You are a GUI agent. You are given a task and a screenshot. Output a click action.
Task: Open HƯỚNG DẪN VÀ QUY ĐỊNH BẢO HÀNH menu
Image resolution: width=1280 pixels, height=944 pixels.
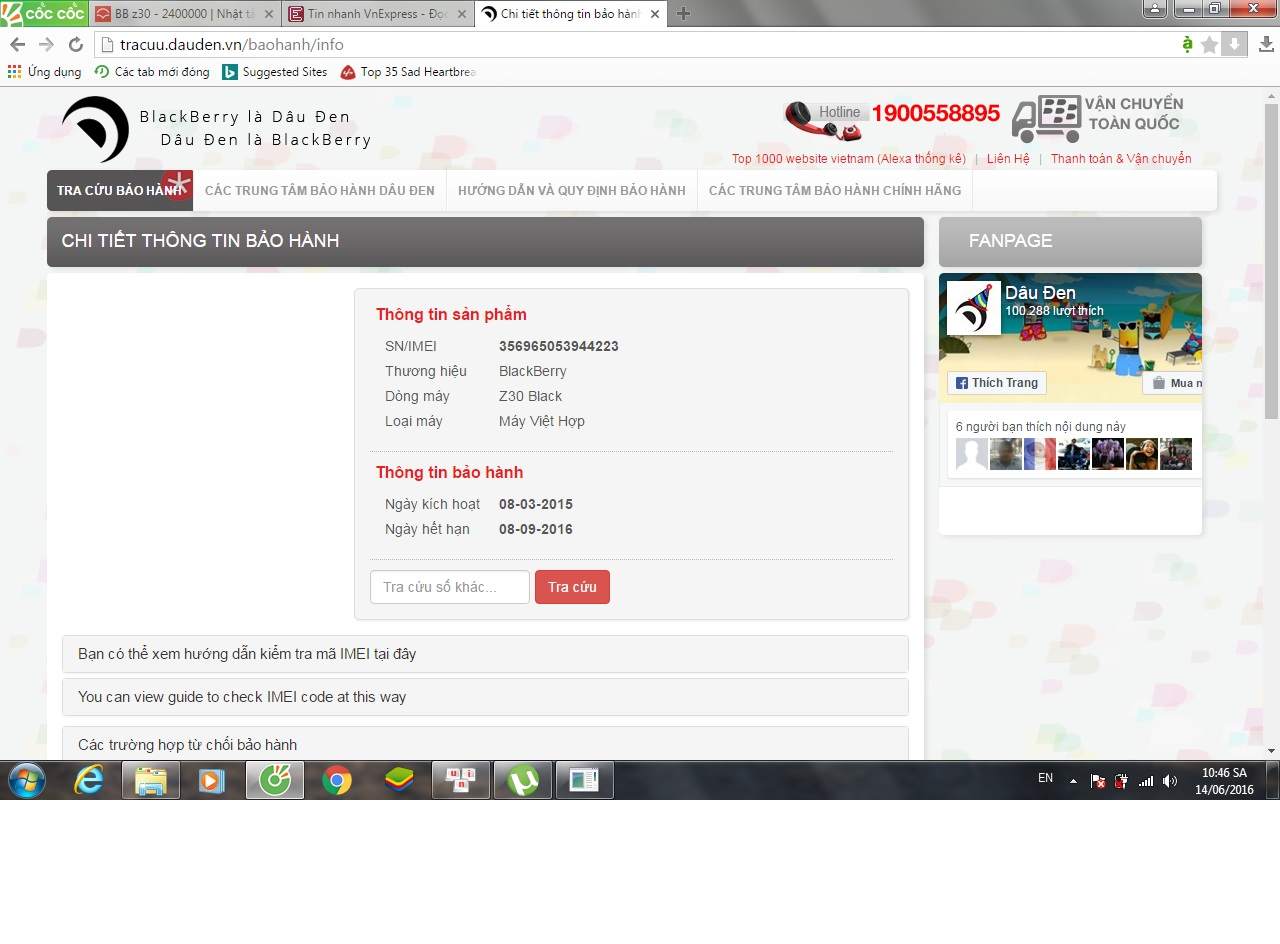(x=572, y=190)
